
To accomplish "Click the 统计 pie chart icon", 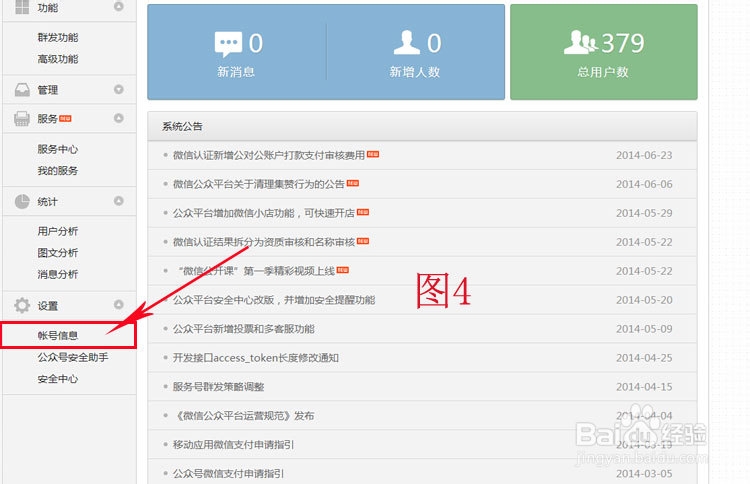I will [22, 201].
